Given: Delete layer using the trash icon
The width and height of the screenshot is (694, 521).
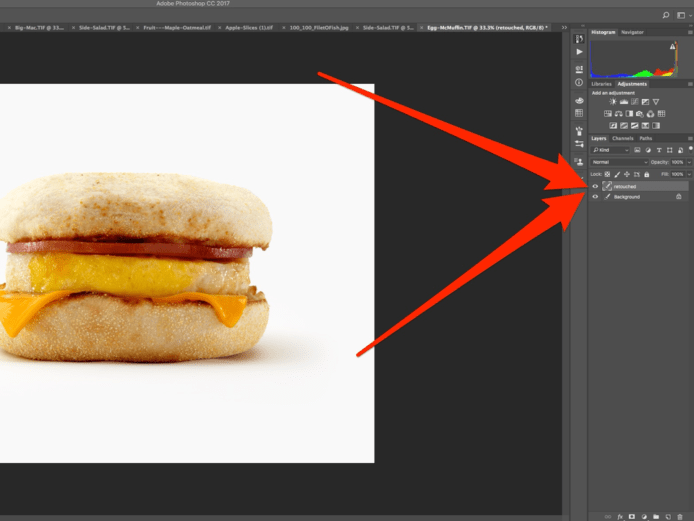Looking at the screenshot, I should [x=680, y=516].
